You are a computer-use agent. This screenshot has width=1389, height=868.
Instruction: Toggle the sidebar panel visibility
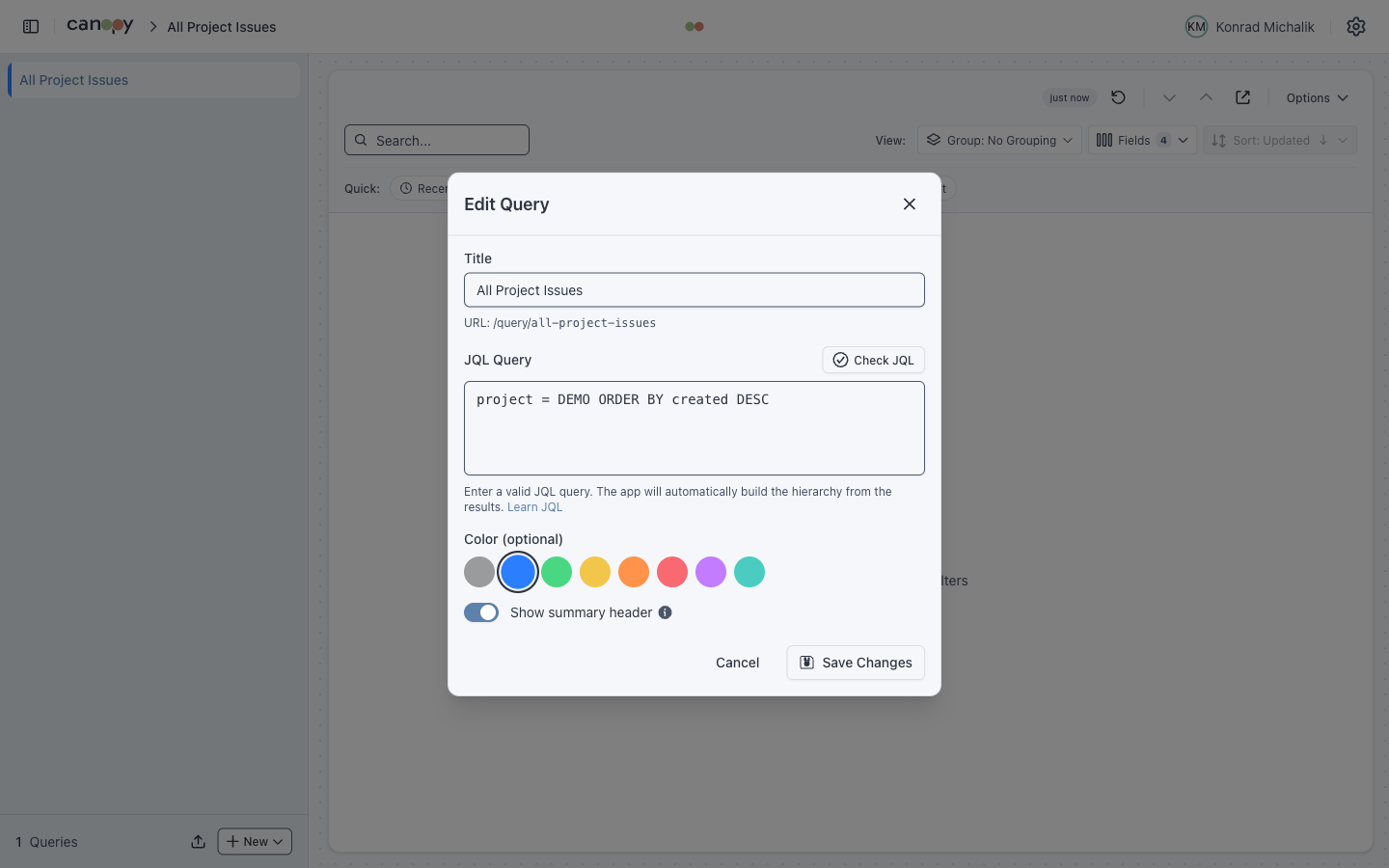pyautogui.click(x=30, y=26)
